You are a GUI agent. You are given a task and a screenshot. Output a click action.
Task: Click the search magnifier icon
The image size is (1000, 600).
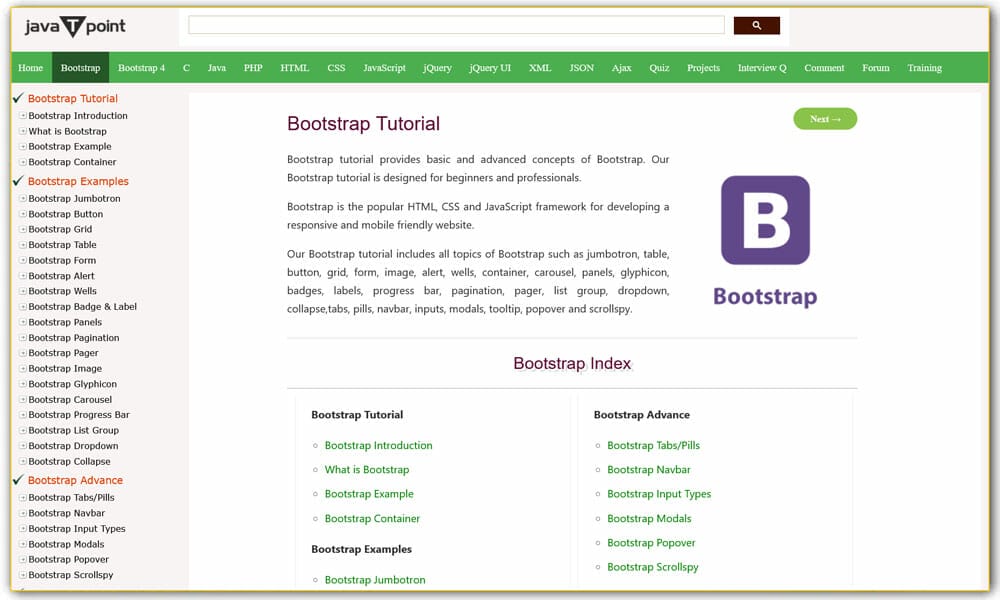pyautogui.click(x=756, y=24)
